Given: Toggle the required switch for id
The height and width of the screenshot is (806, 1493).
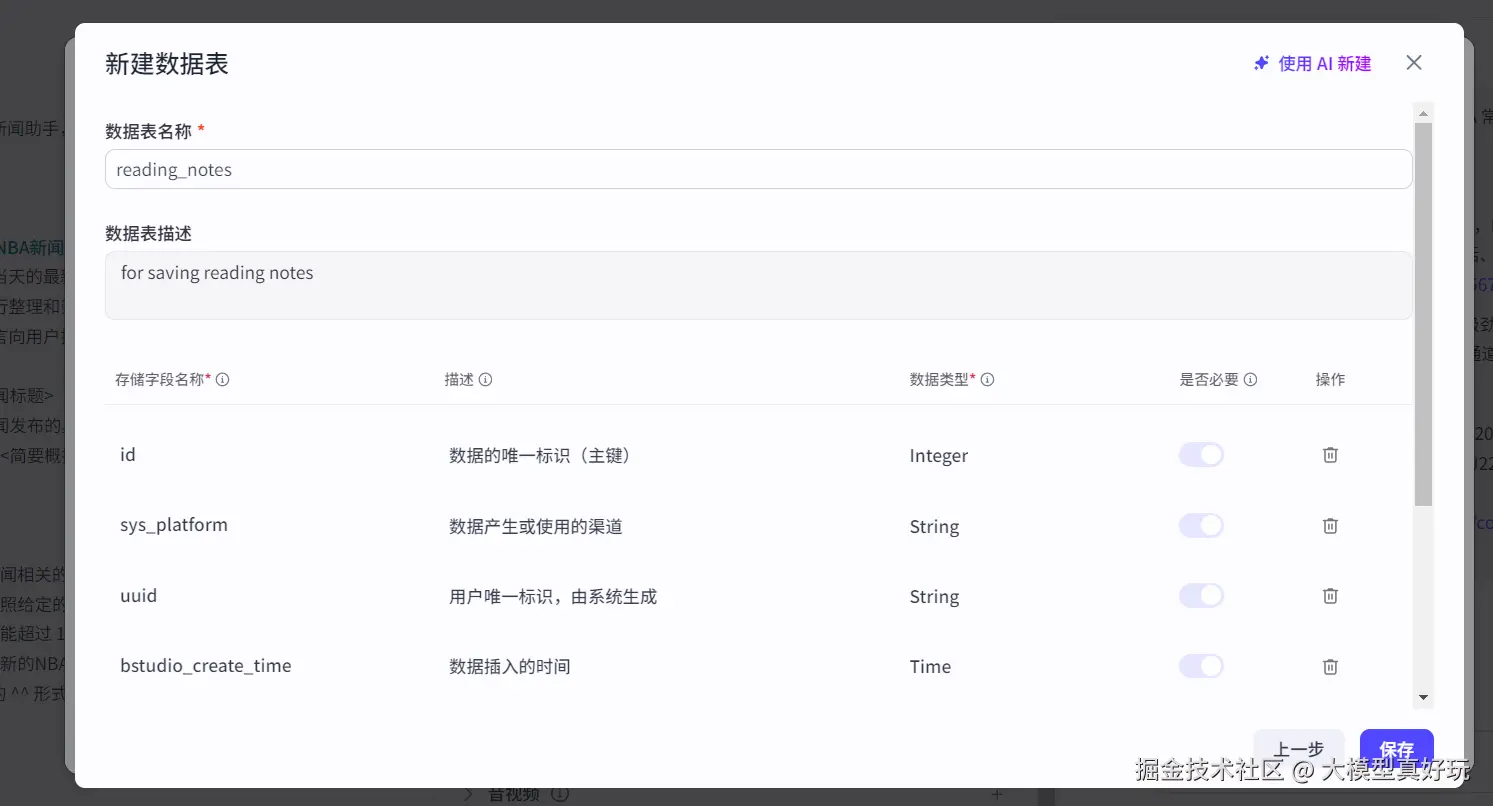Looking at the screenshot, I should [x=1201, y=455].
